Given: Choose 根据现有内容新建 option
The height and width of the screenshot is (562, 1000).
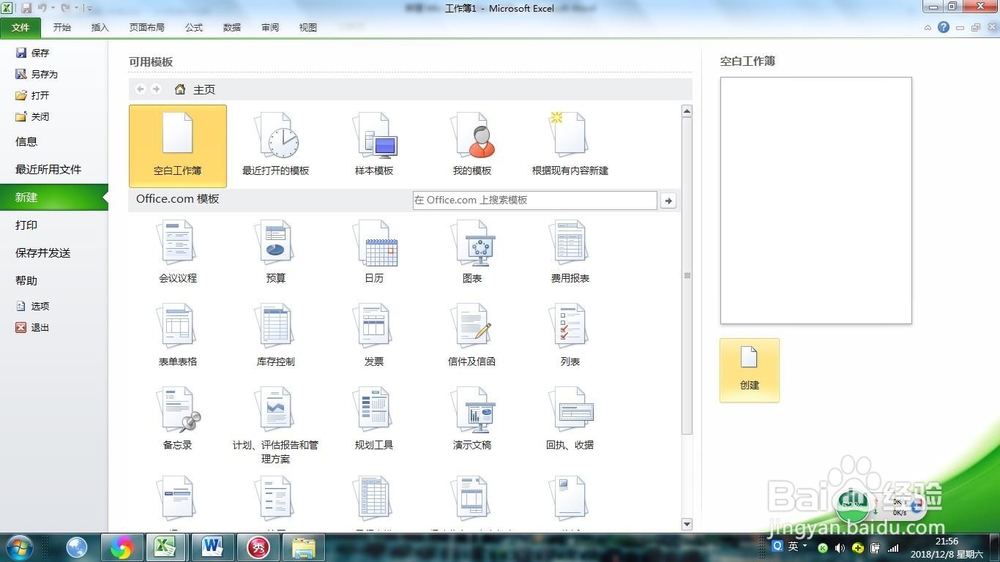Looking at the screenshot, I should (x=570, y=146).
